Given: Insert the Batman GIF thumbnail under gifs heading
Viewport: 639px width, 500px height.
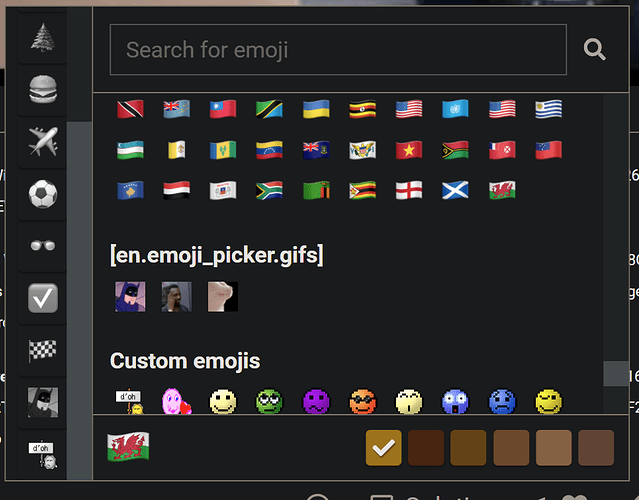Looking at the screenshot, I should [130, 297].
